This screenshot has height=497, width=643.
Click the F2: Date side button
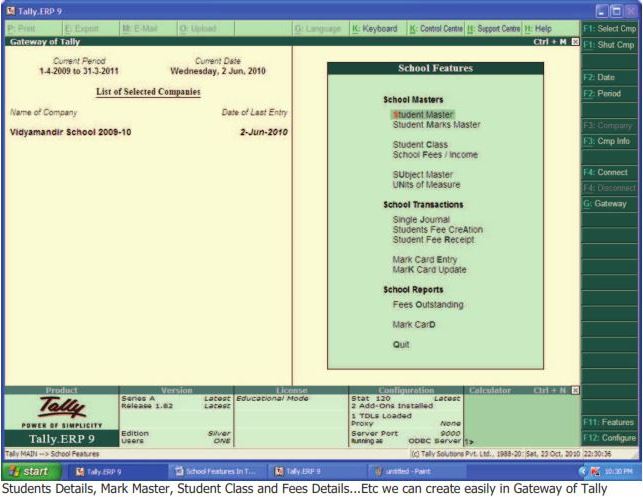[610, 78]
